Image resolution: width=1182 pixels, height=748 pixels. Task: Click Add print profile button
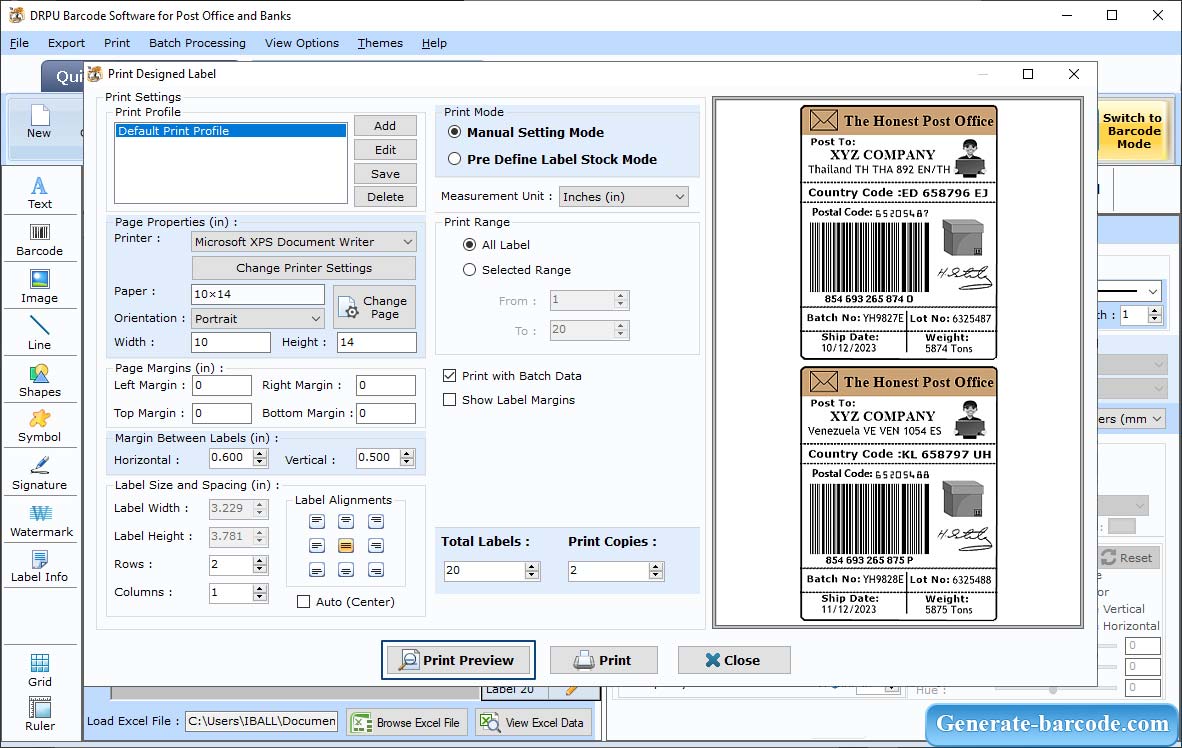[x=385, y=126]
